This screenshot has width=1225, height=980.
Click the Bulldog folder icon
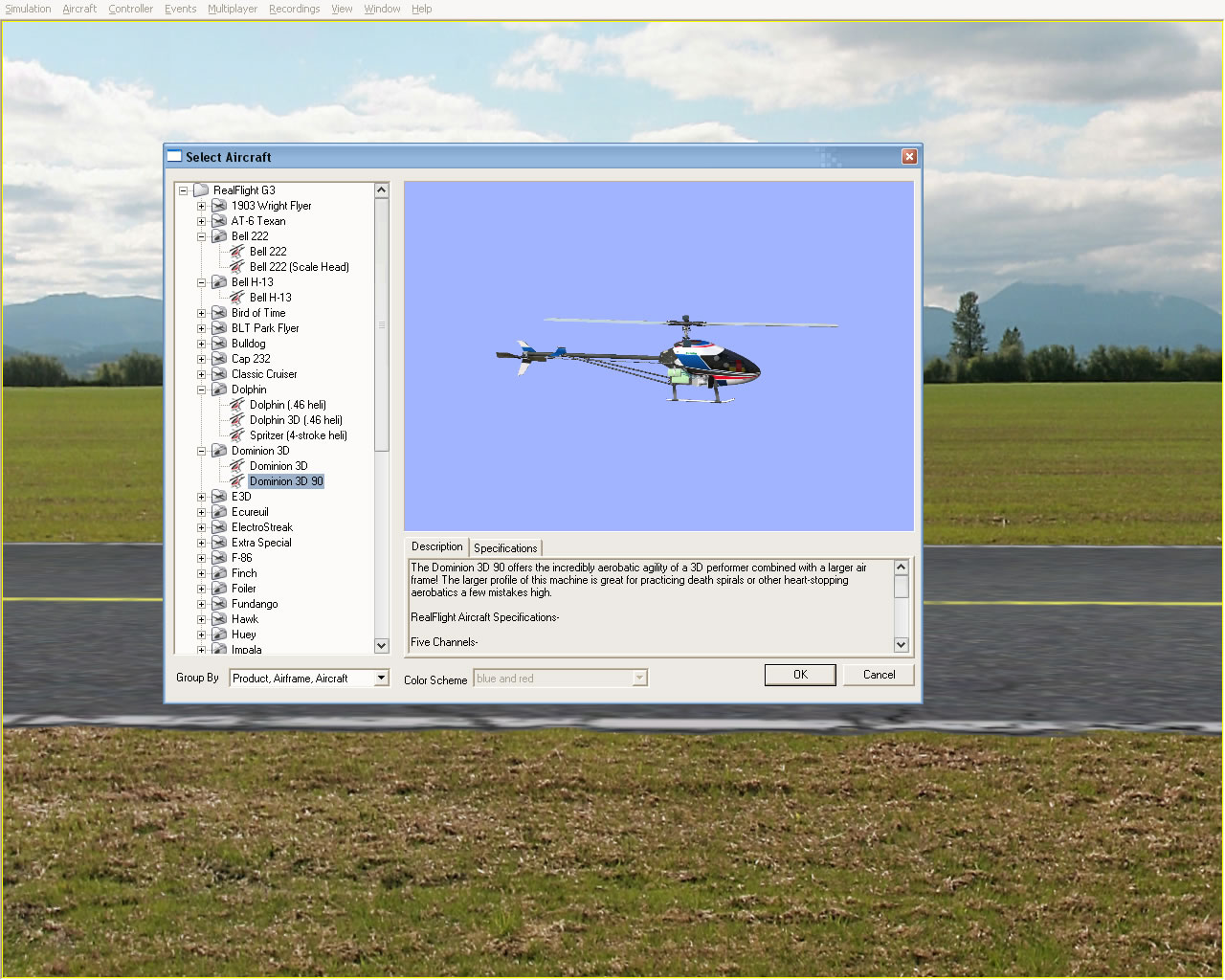(219, 344)
